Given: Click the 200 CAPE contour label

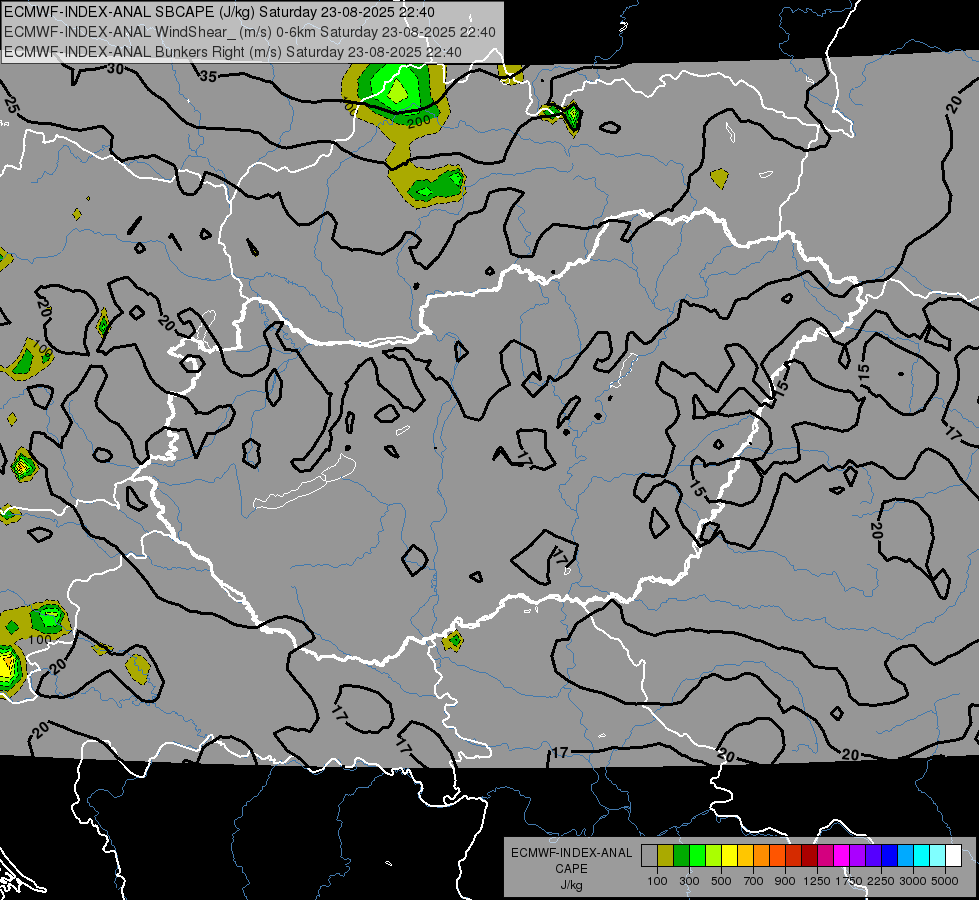Looking at the screenshot, I should click(418, 121).
